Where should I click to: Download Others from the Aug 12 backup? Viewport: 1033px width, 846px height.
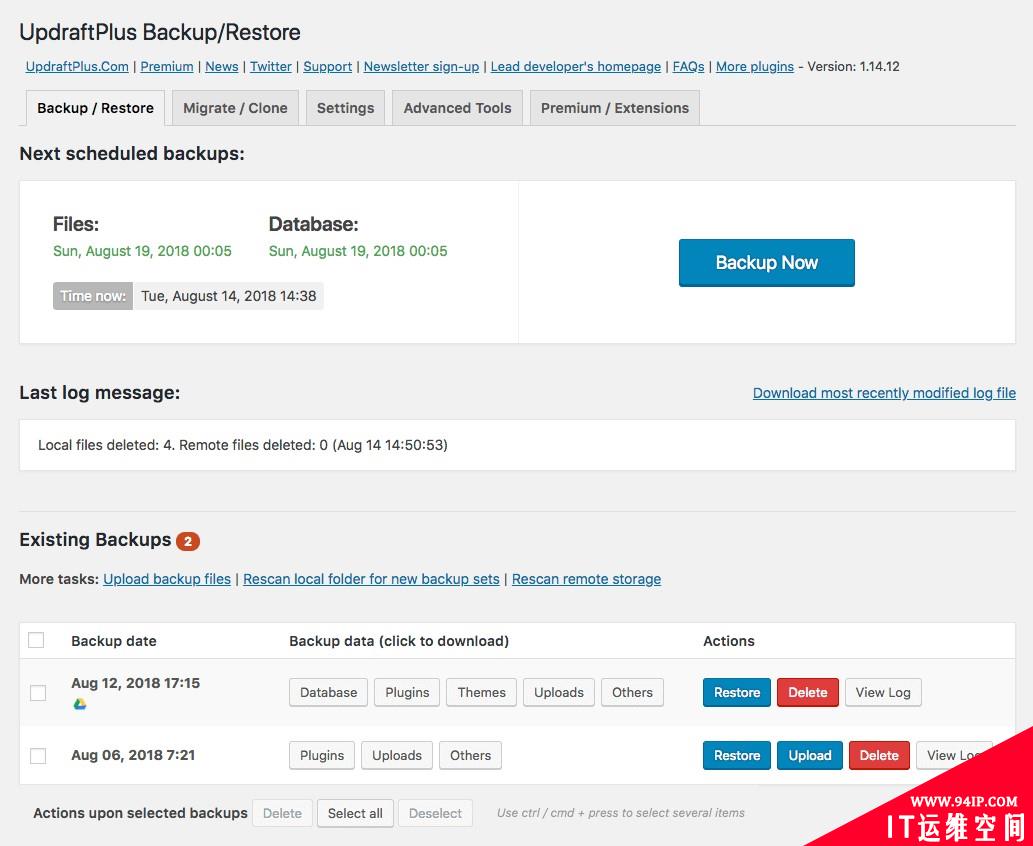coord(632,692)
